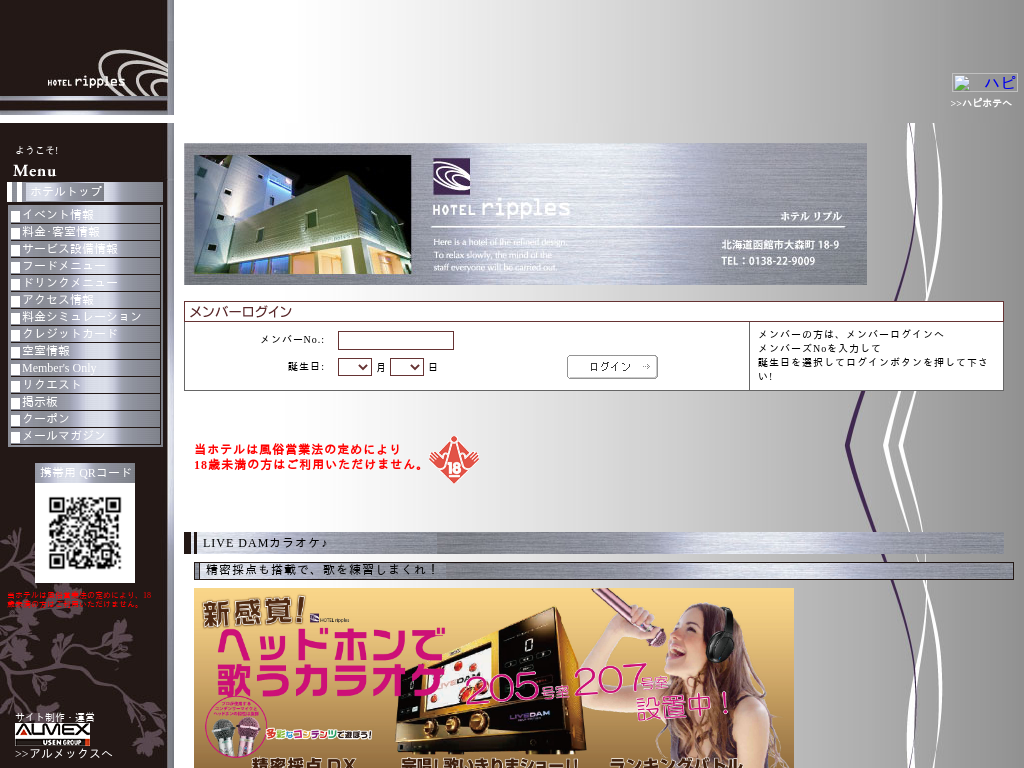Click the ALMEX USEN GROUP logo
Viewport: 1024px width, 768px height.
tap(52, 734)
